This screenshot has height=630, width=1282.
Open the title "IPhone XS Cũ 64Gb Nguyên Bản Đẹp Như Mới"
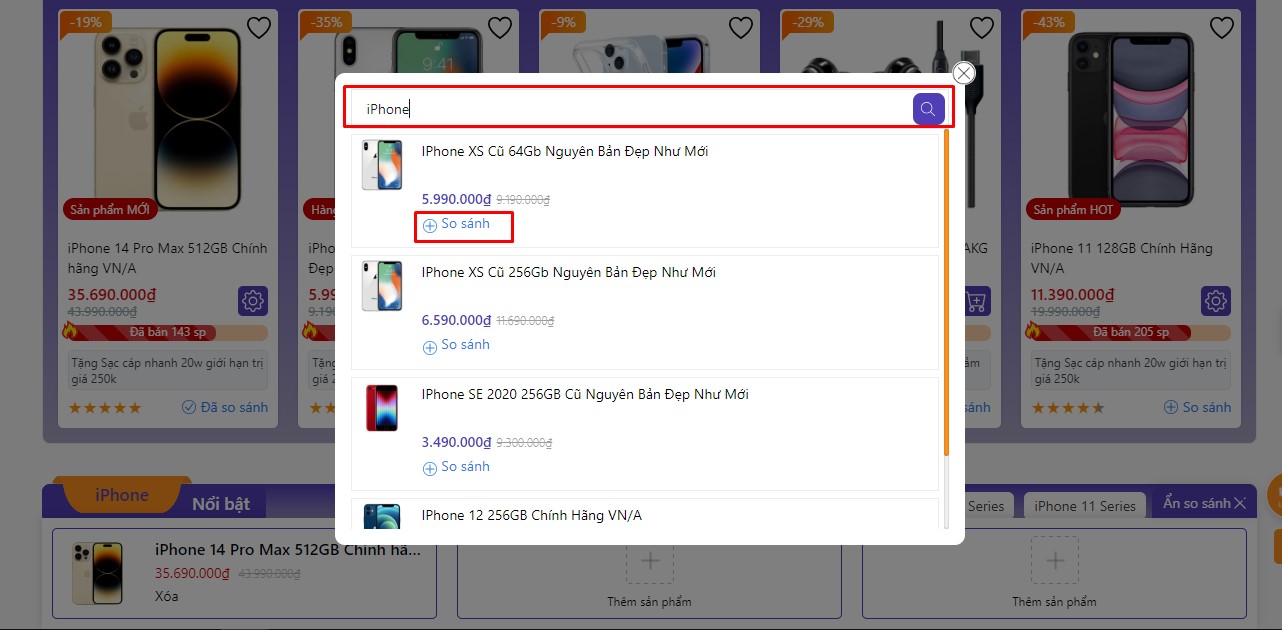tap(565, 151)
